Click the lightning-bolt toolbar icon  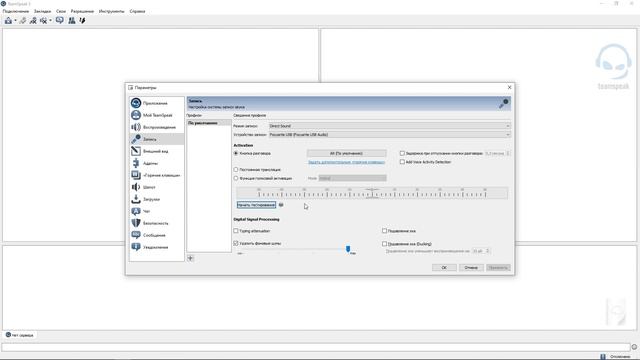[x=82, y=20]
